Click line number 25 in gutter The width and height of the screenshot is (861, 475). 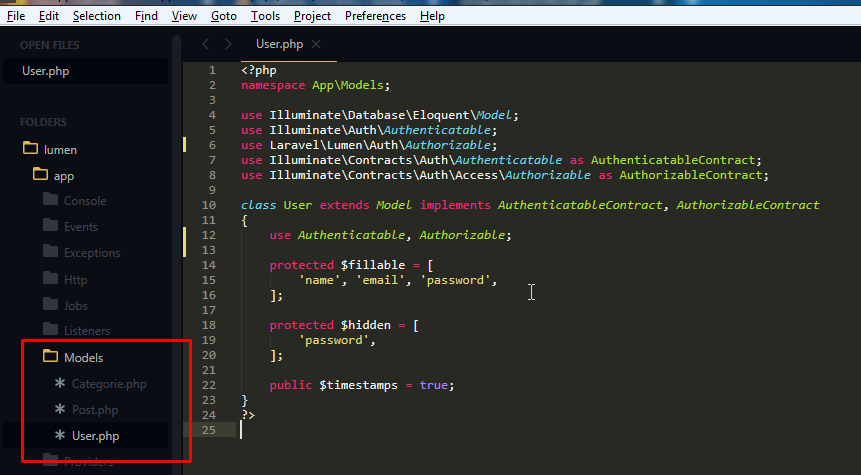pyautogui.click(x=209, y=430)
